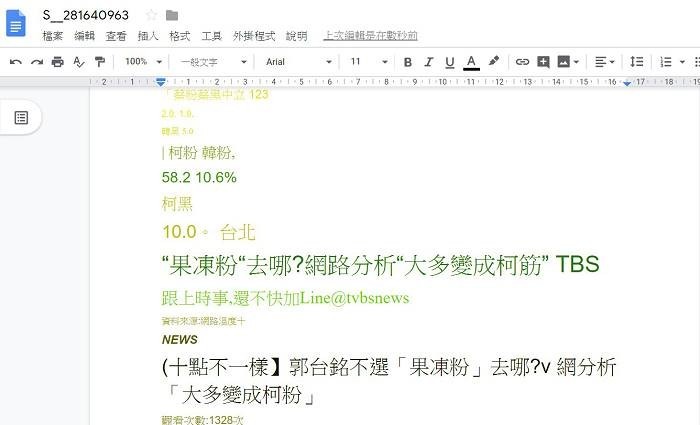Open the 插入 menu
Screen dimensions: 700x425
[x=148, y=36]
